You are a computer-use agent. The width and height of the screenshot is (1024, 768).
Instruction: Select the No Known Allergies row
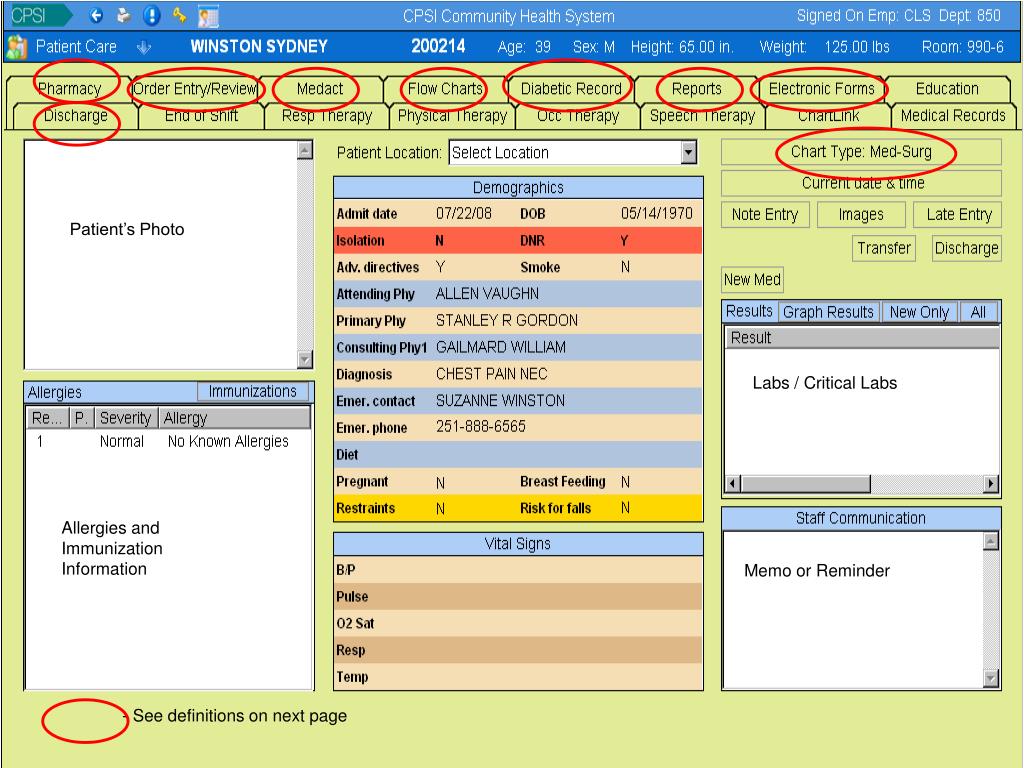[168, 441]
